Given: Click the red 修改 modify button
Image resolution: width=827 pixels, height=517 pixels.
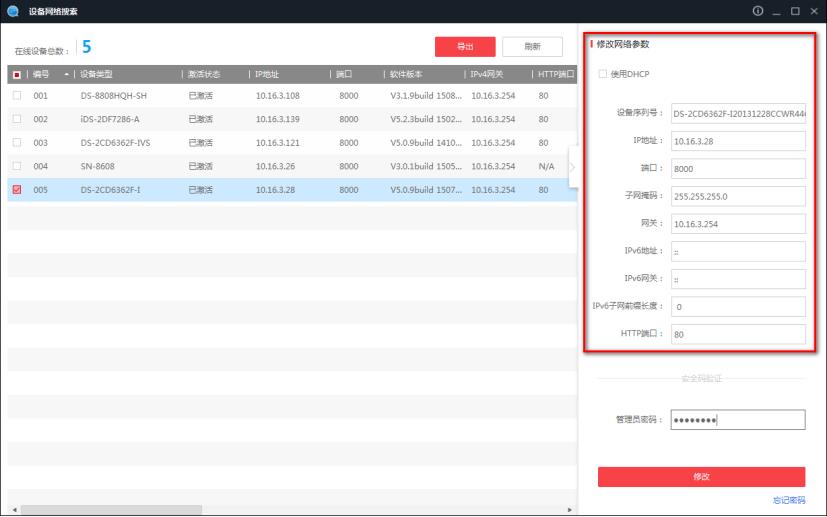Looking at the screenshot, I should click(x=701, y=476).
